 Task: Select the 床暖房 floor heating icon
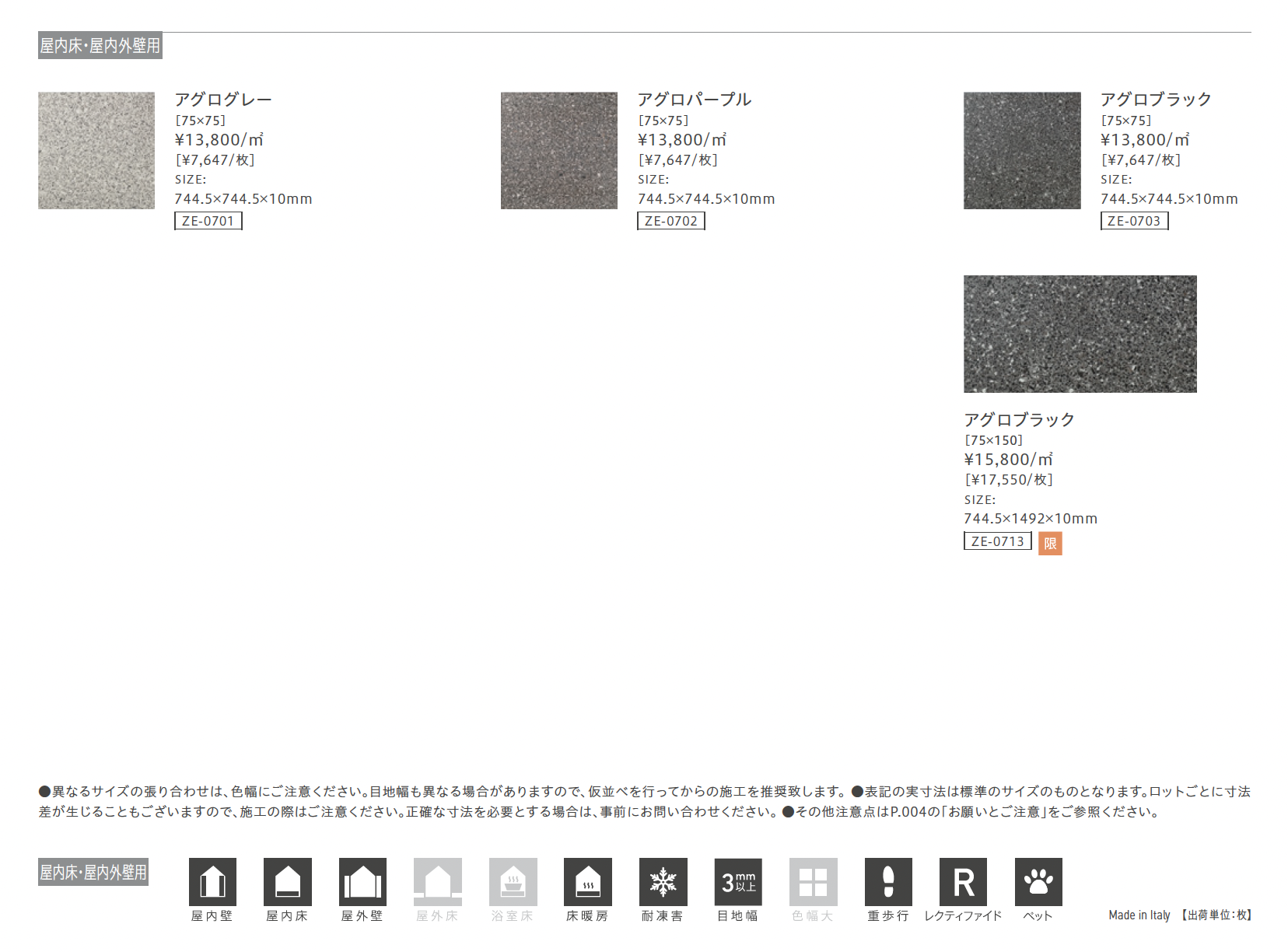[x=587, y=882]
